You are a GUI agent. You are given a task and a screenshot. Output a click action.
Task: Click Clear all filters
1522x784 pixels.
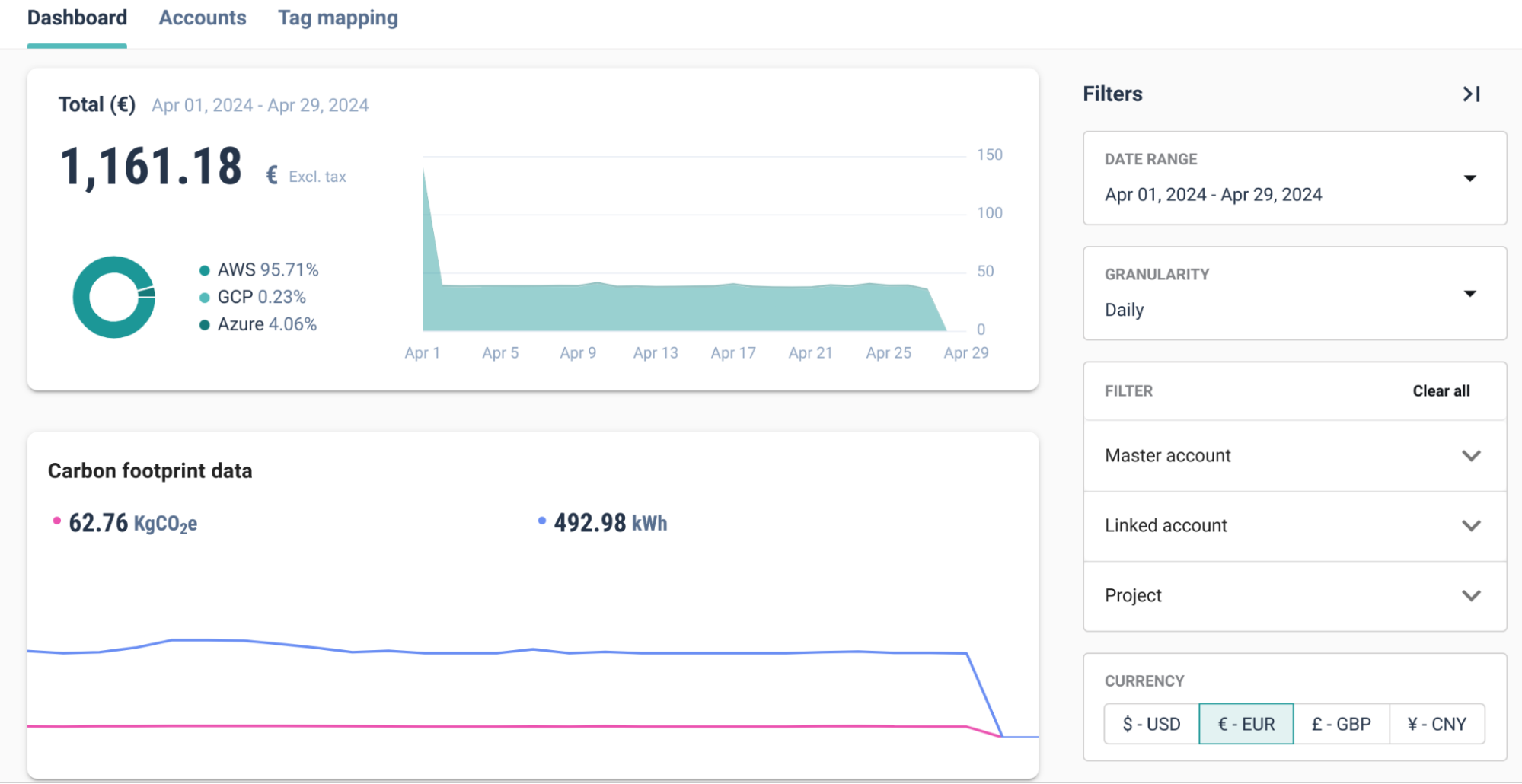click(1441, 391)
